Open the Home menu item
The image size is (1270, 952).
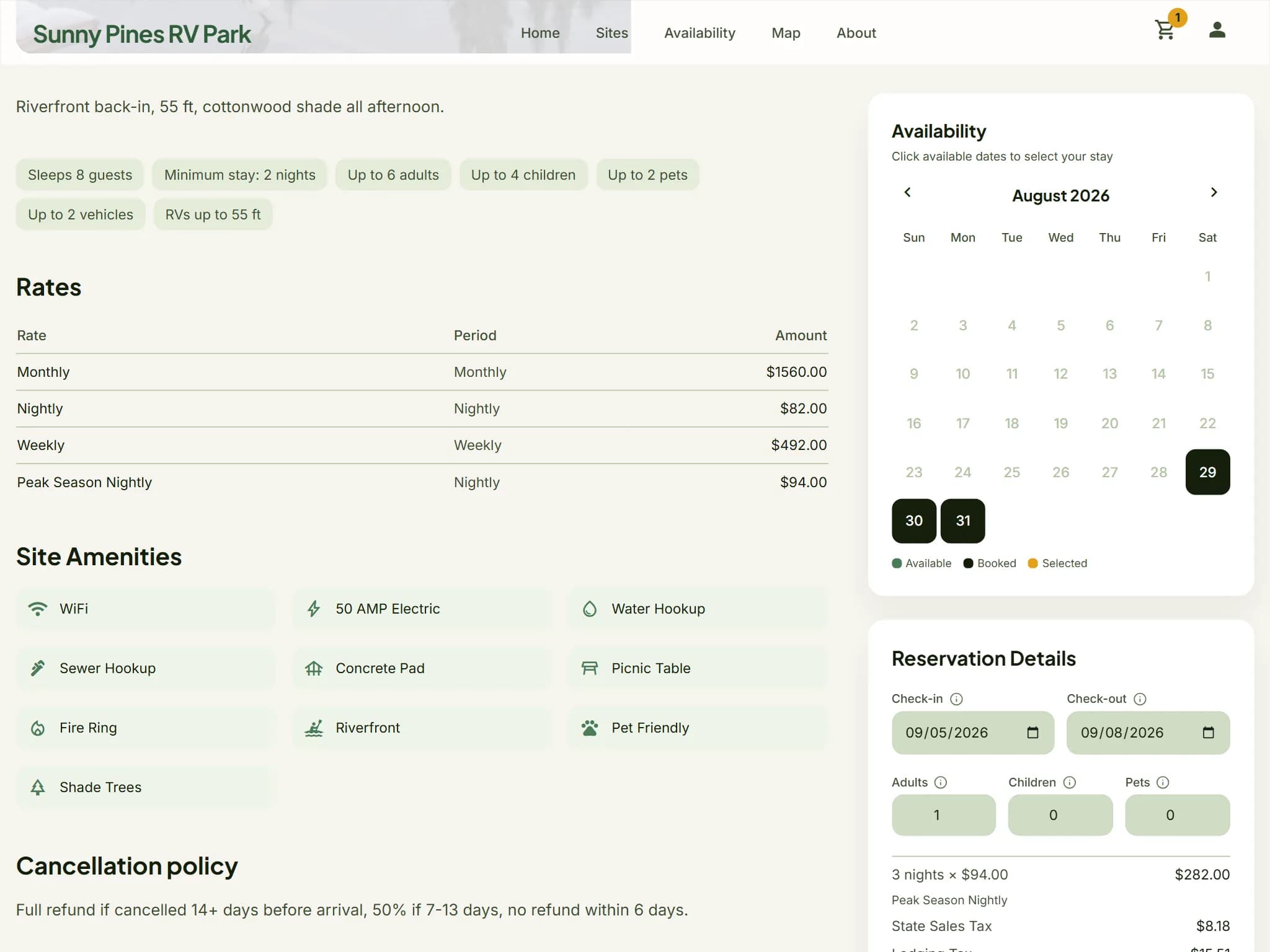pyautogui.click(x=540, y=33)
